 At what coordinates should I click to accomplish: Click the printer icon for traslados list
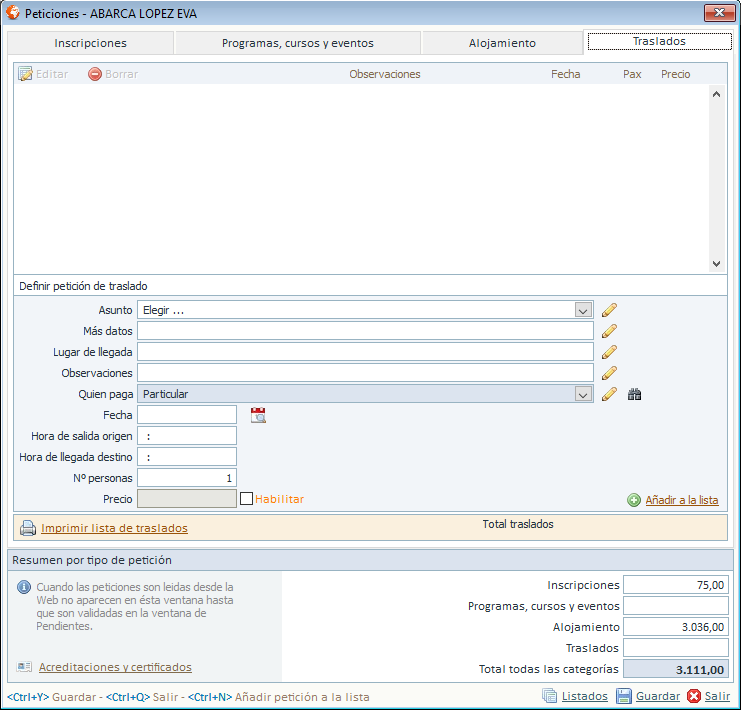pos(28,528)
